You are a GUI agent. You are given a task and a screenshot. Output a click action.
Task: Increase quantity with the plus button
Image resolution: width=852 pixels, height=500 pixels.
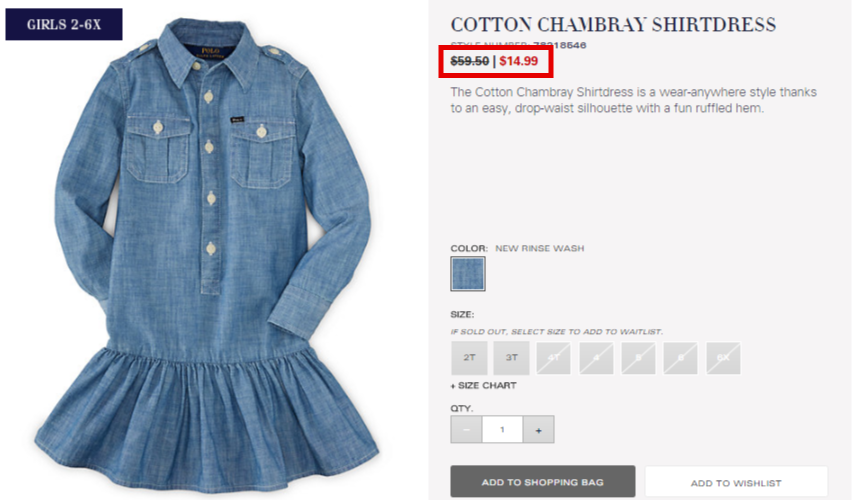pyautogui.click(x=538, y=429)
